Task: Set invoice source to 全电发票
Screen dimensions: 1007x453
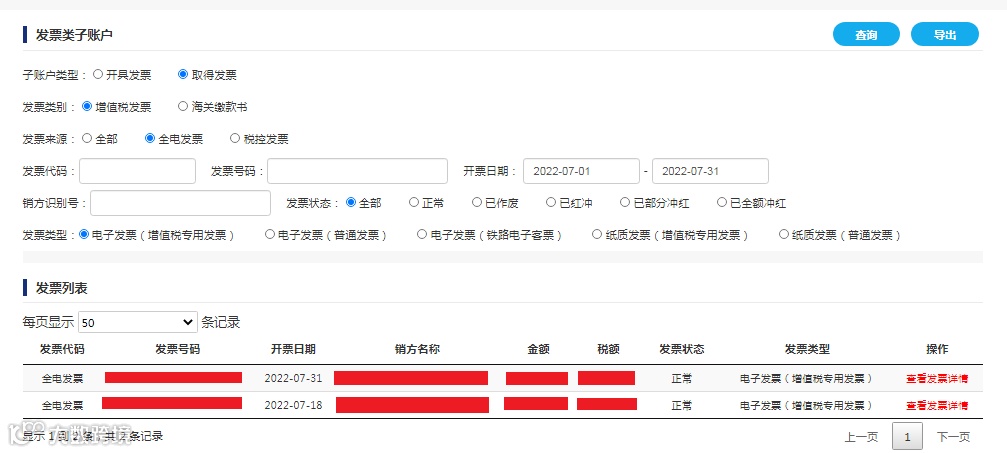Action: [x=150, y=138]
